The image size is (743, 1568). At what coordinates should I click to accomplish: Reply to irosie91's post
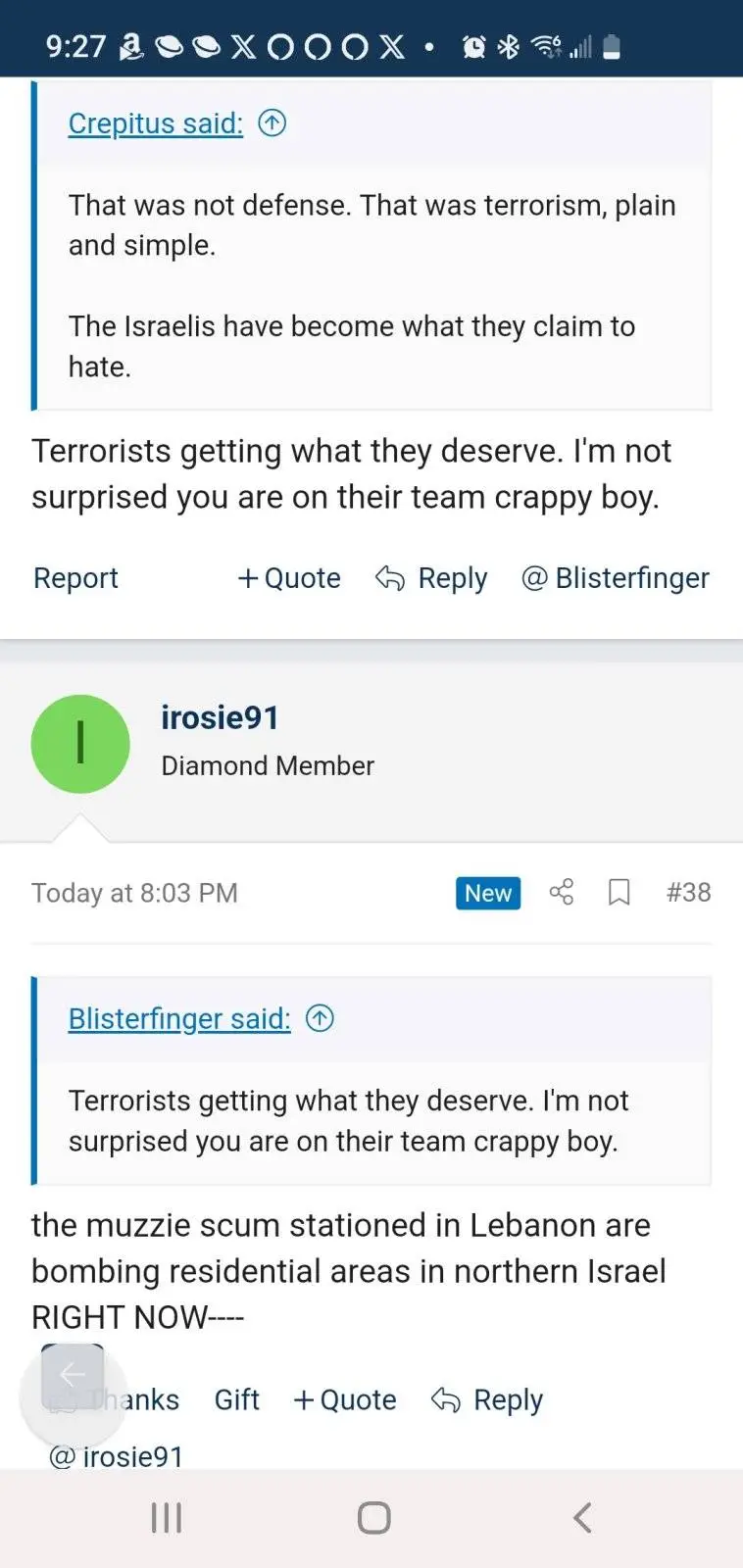[x=487, y=1399]
